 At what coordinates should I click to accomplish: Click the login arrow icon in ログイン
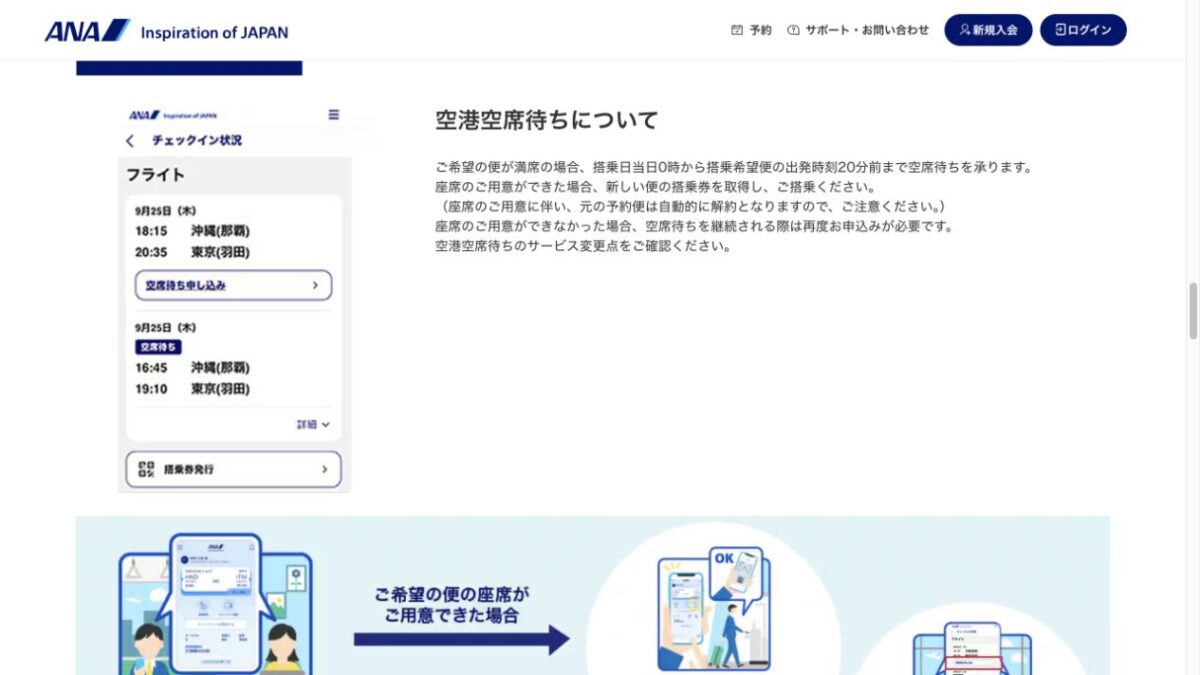coord(1060,30)
